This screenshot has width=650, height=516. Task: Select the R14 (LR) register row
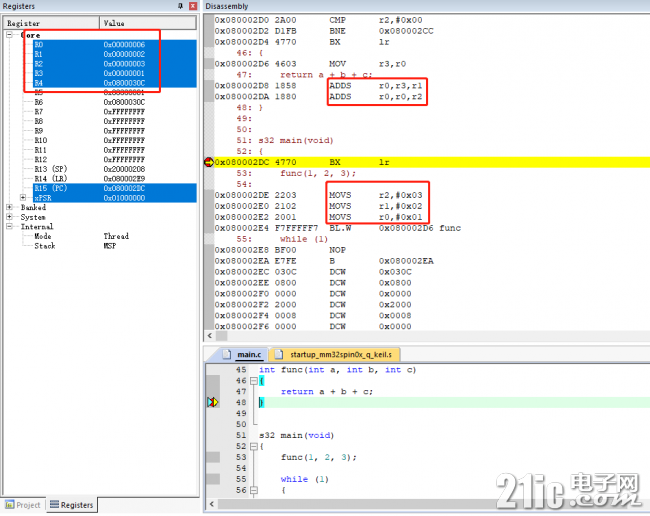point(114,179)
